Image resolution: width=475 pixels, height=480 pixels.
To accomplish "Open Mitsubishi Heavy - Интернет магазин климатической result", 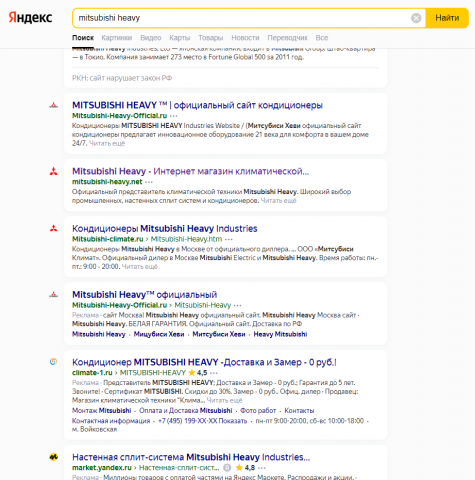I will pos(190,171).
